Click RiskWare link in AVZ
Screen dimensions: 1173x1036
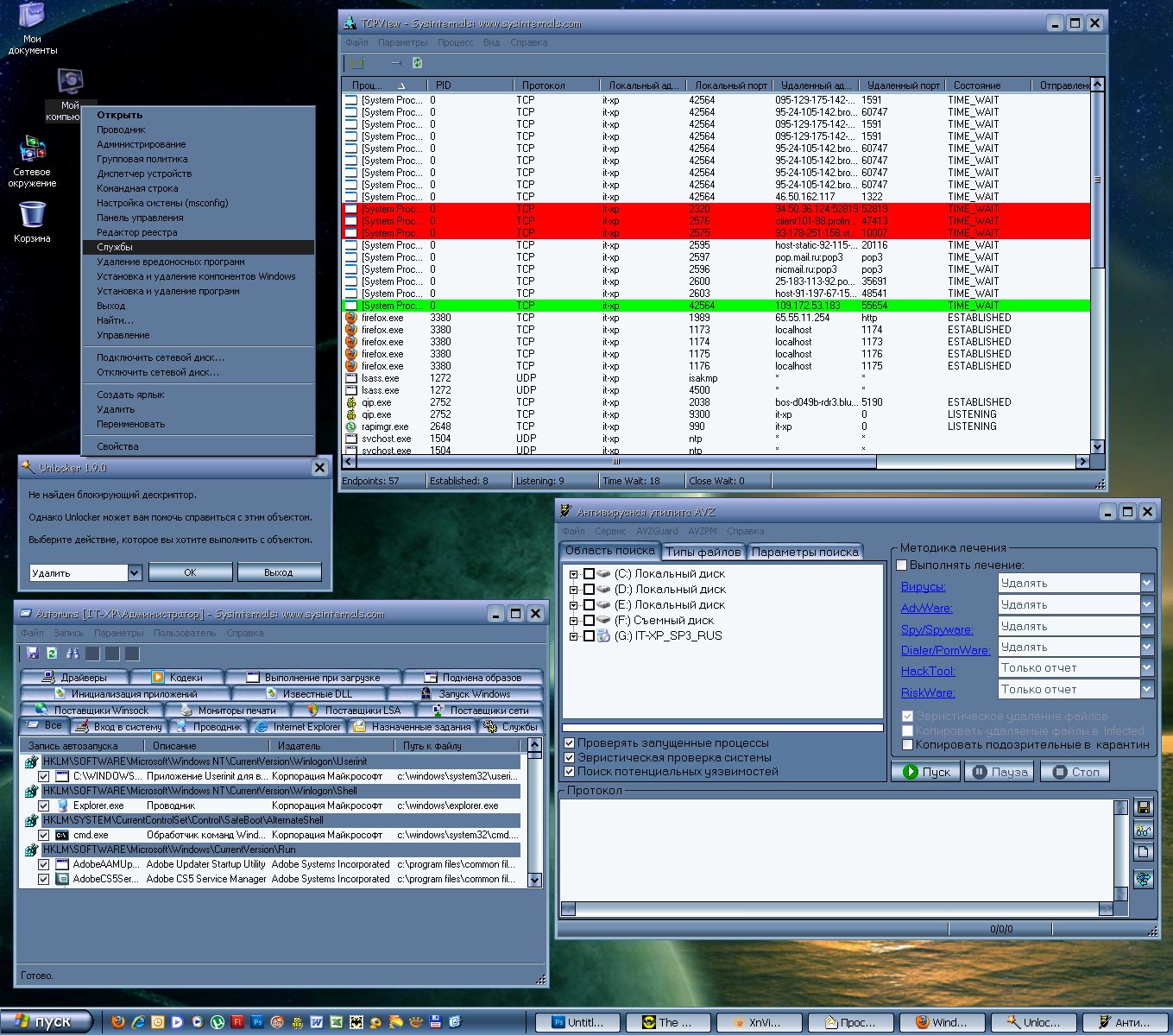928,692
